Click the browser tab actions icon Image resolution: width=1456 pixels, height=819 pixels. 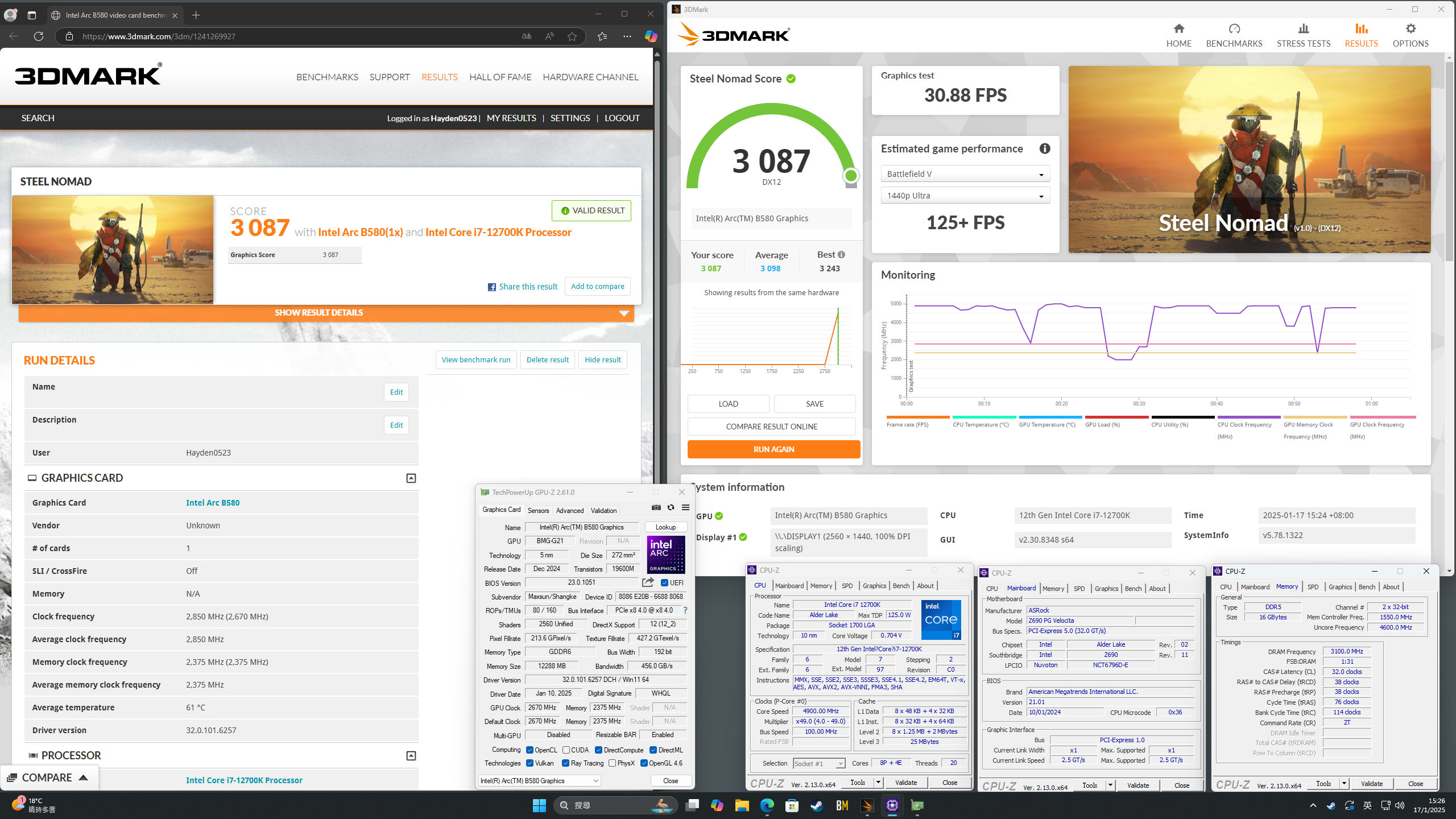click(32, 15)
